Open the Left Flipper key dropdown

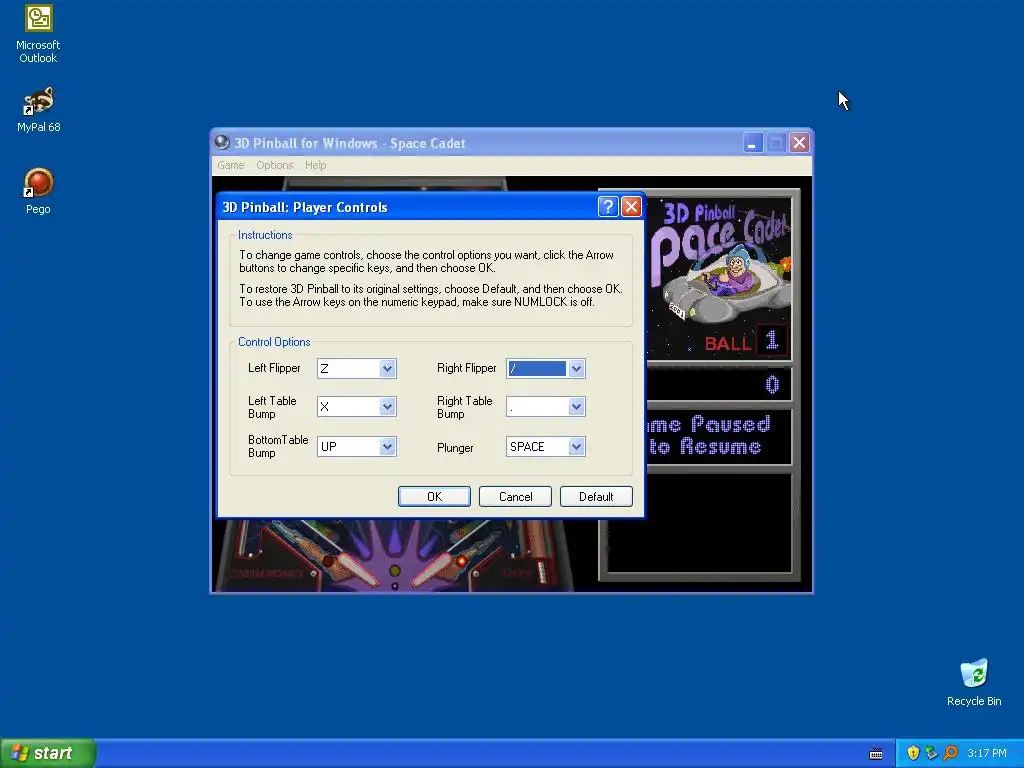point(387,368)
